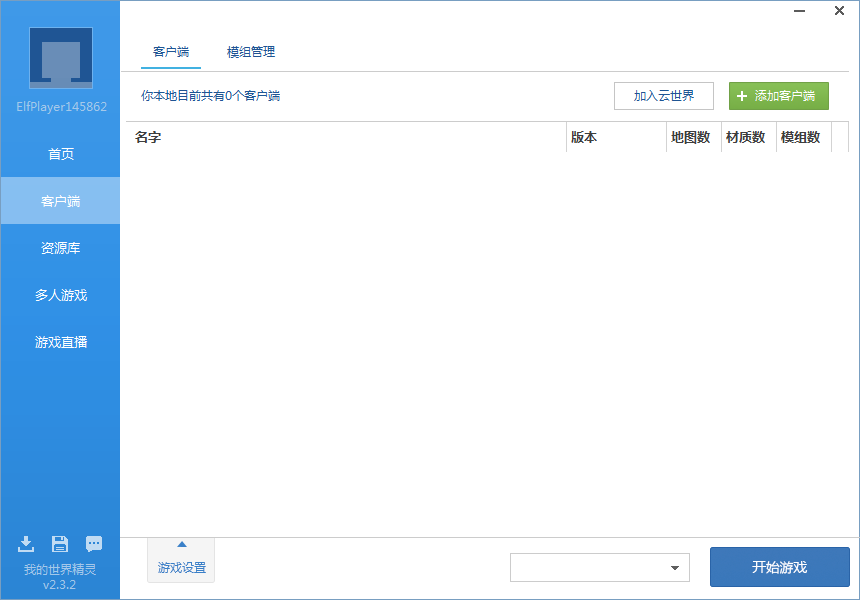Open the 游戏直播 section
The width and height of the screenshot is (860, 600).
(x=60, y=341)
